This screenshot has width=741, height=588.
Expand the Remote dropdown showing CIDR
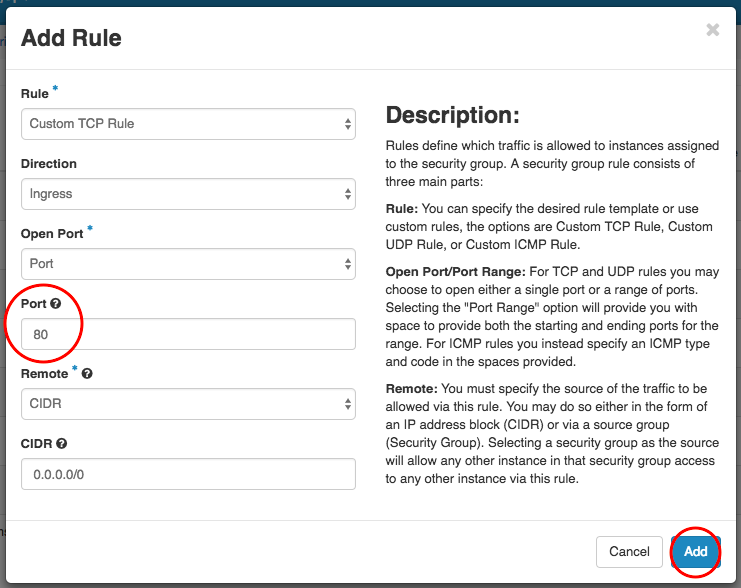(188, 404)
